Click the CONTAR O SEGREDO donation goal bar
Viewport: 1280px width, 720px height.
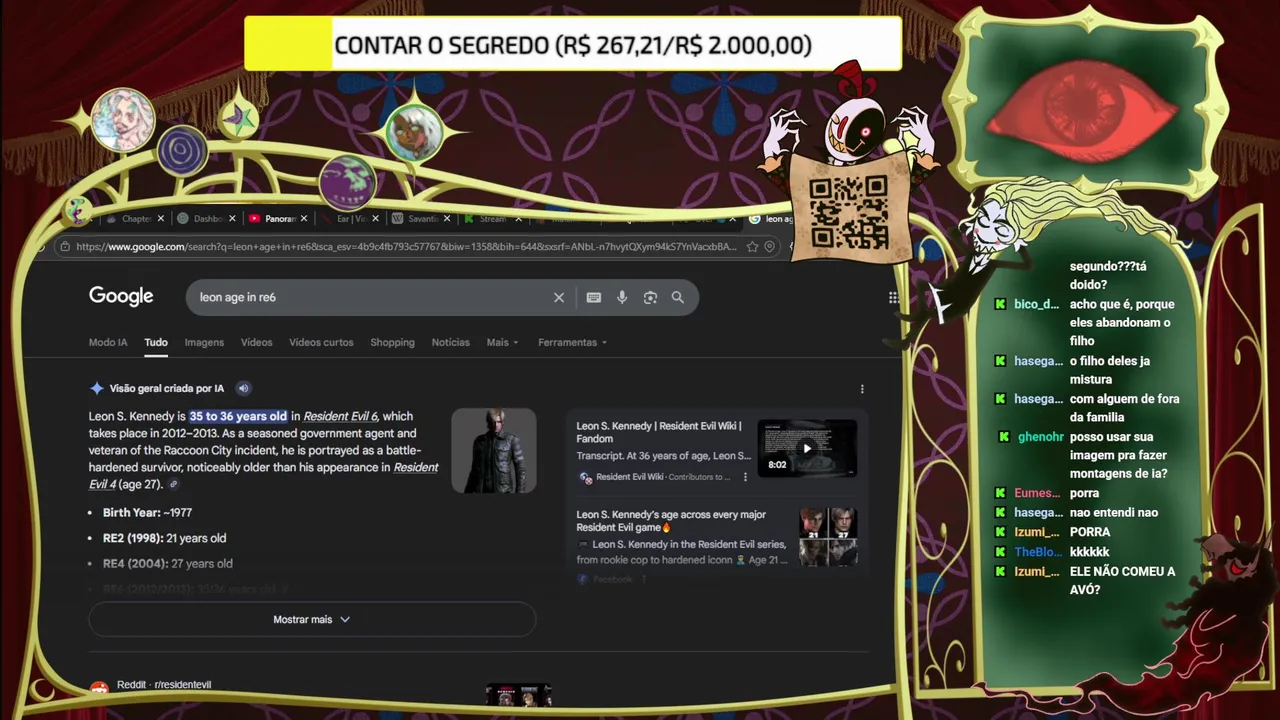(573, 45)
